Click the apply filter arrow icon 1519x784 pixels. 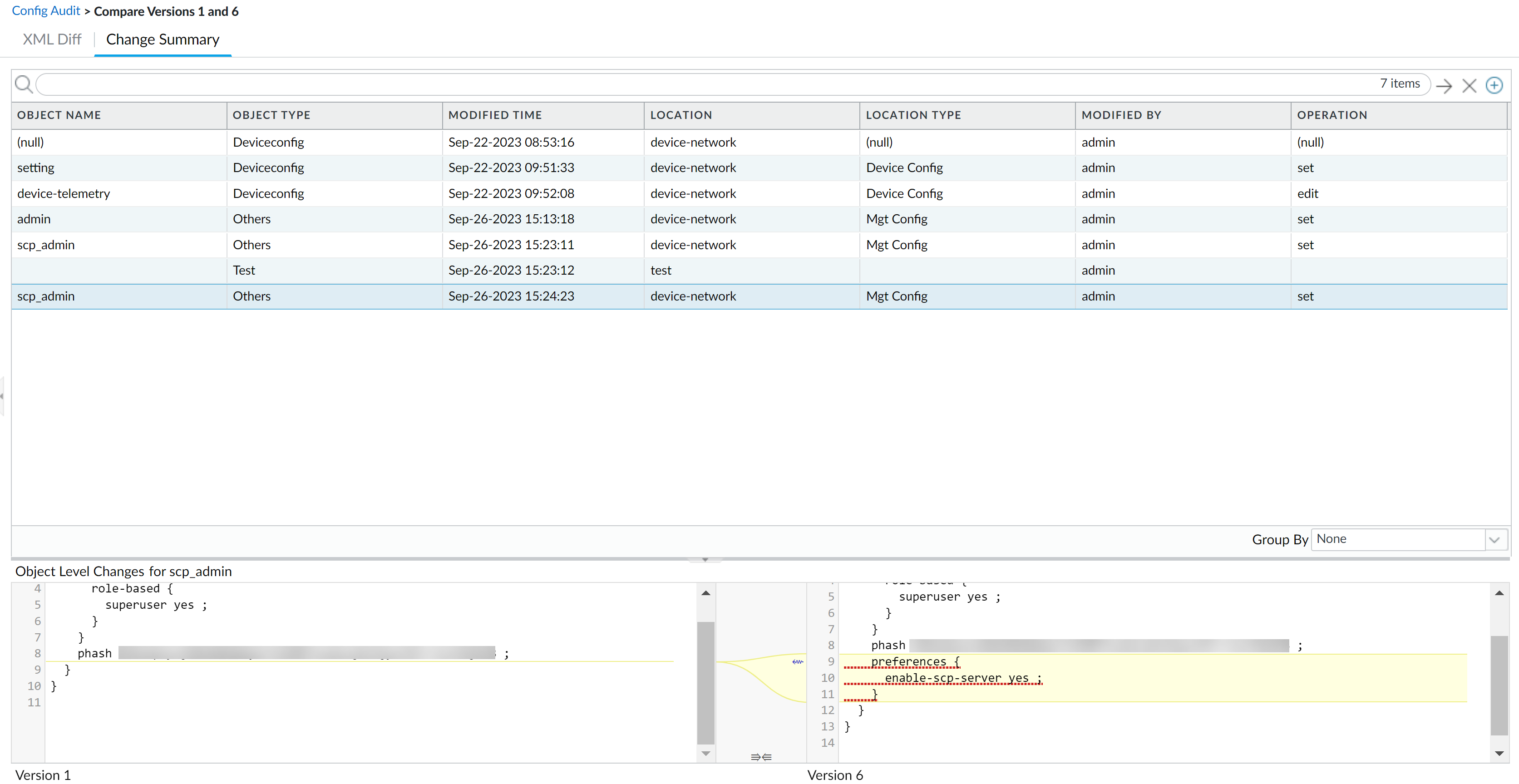[x=1444, y=86]
